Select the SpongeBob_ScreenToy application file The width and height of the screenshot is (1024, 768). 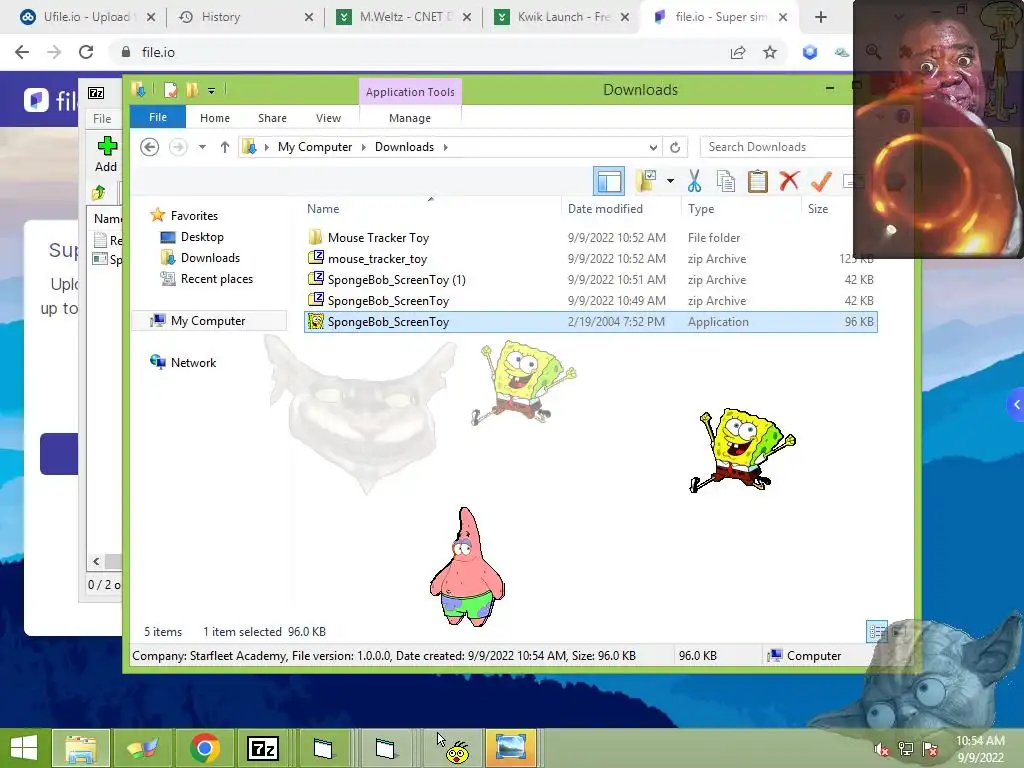pyautogui.click(x=590, y=321)
